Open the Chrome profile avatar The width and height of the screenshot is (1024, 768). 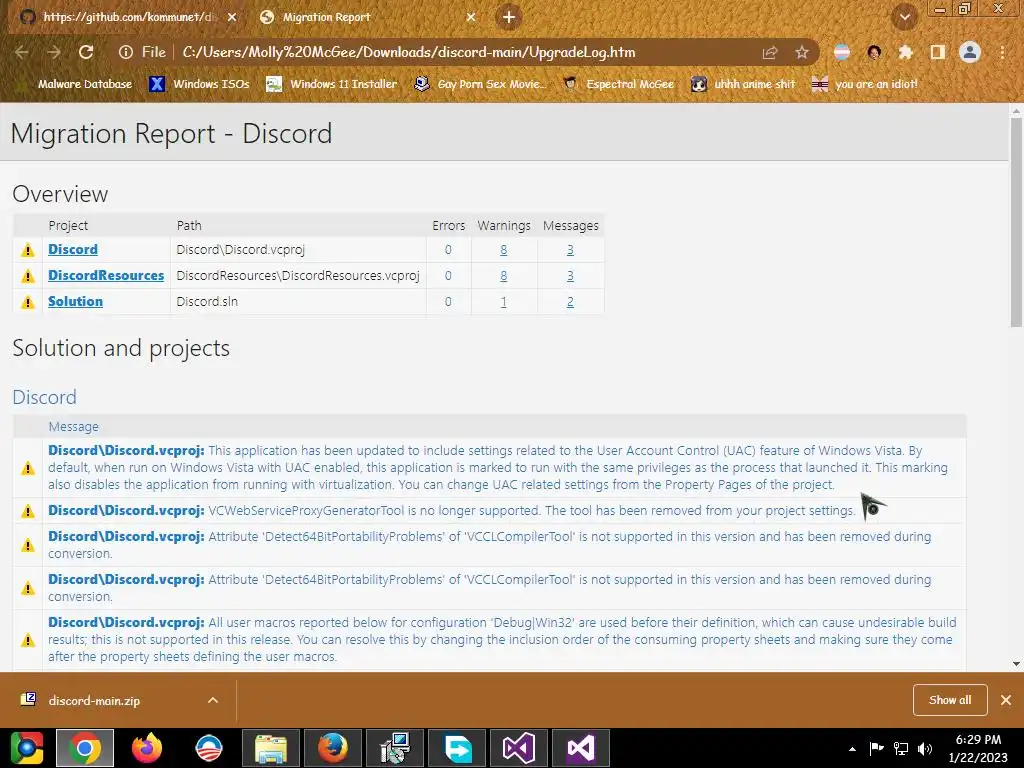click(x=970, y=52)
